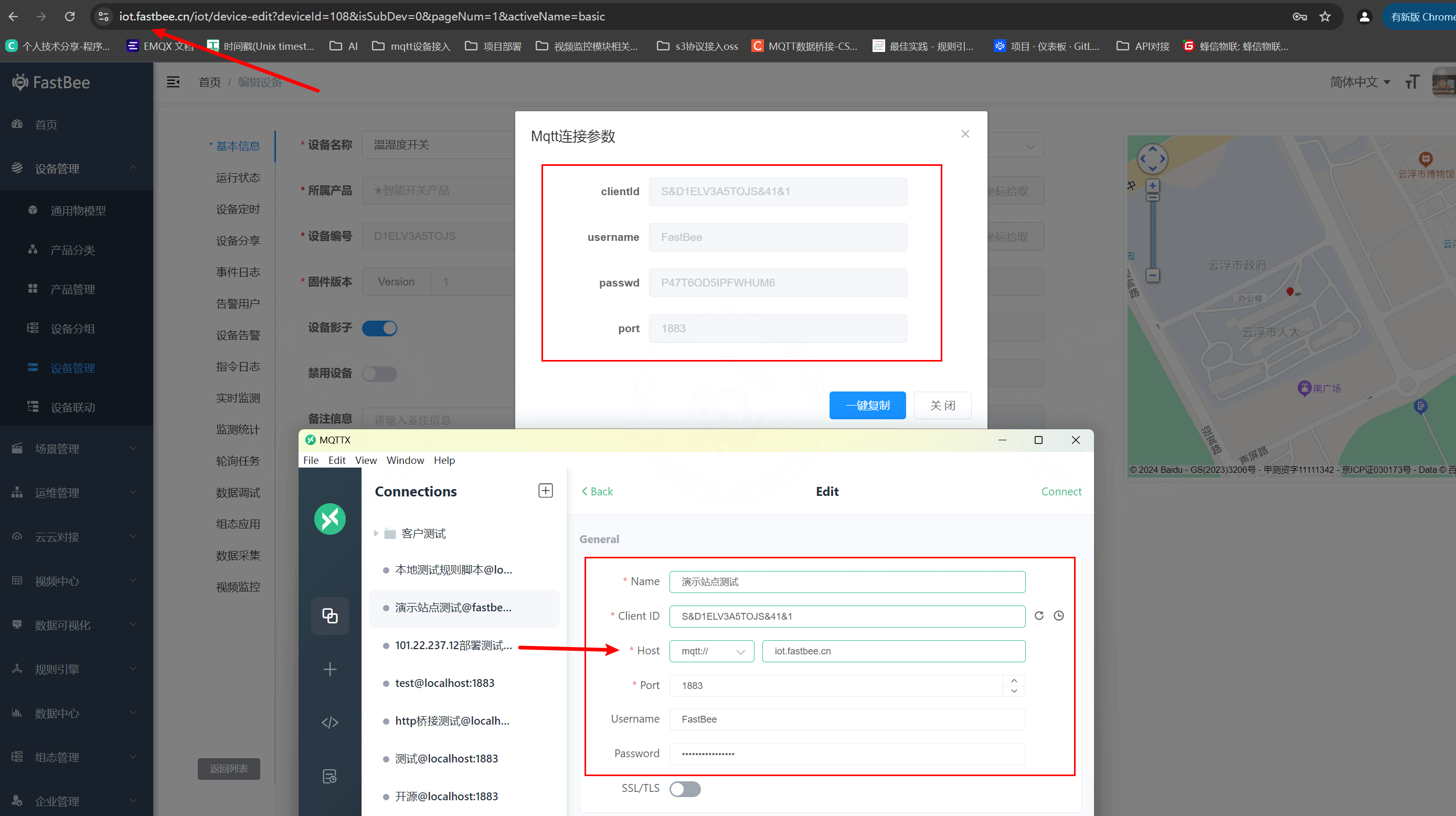Open the MQTTX log icon in sidebar
Image resolution: width=1456 pixels, height=816 pixels.
330,776
